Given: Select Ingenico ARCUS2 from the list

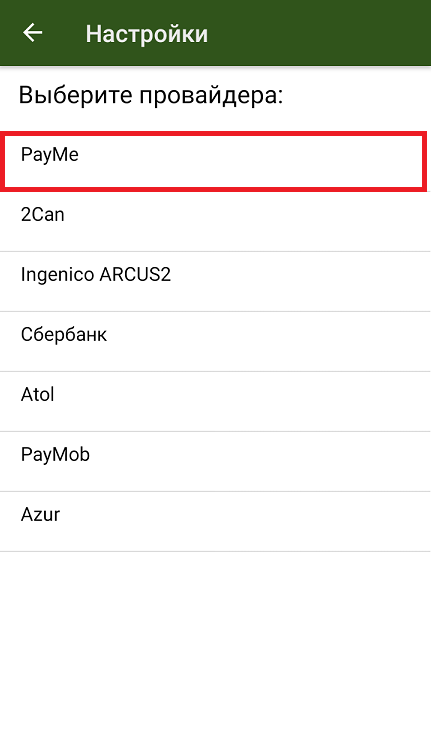Looking at the screenshot, I should pos(215,281).
